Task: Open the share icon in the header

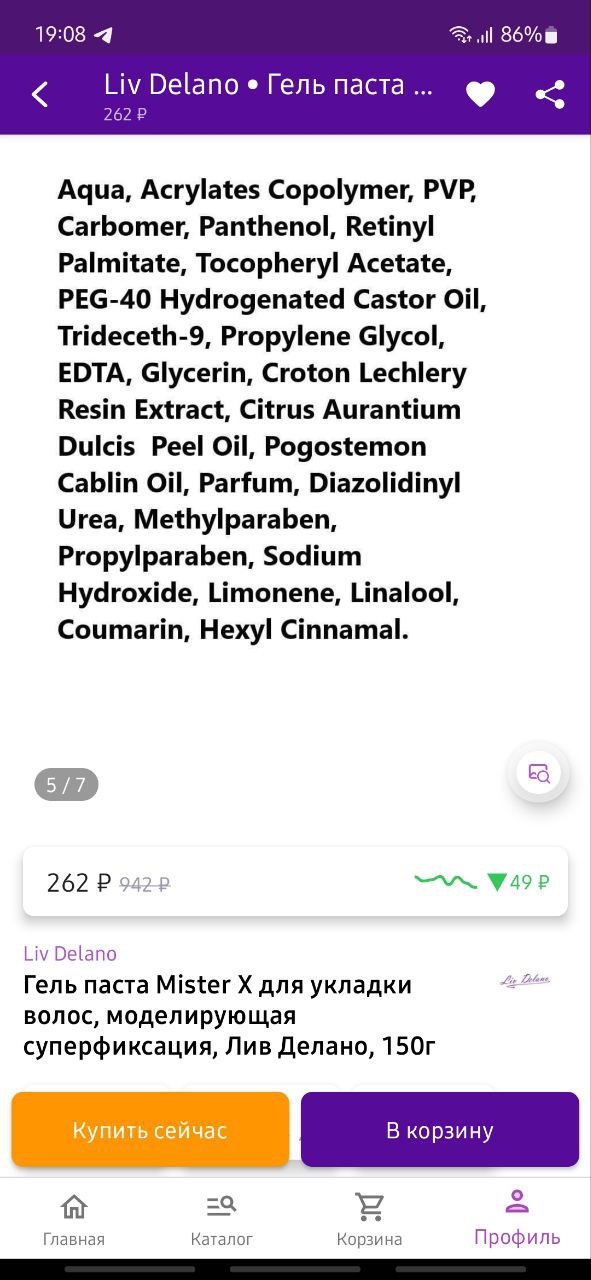Action: click(550, 95)
